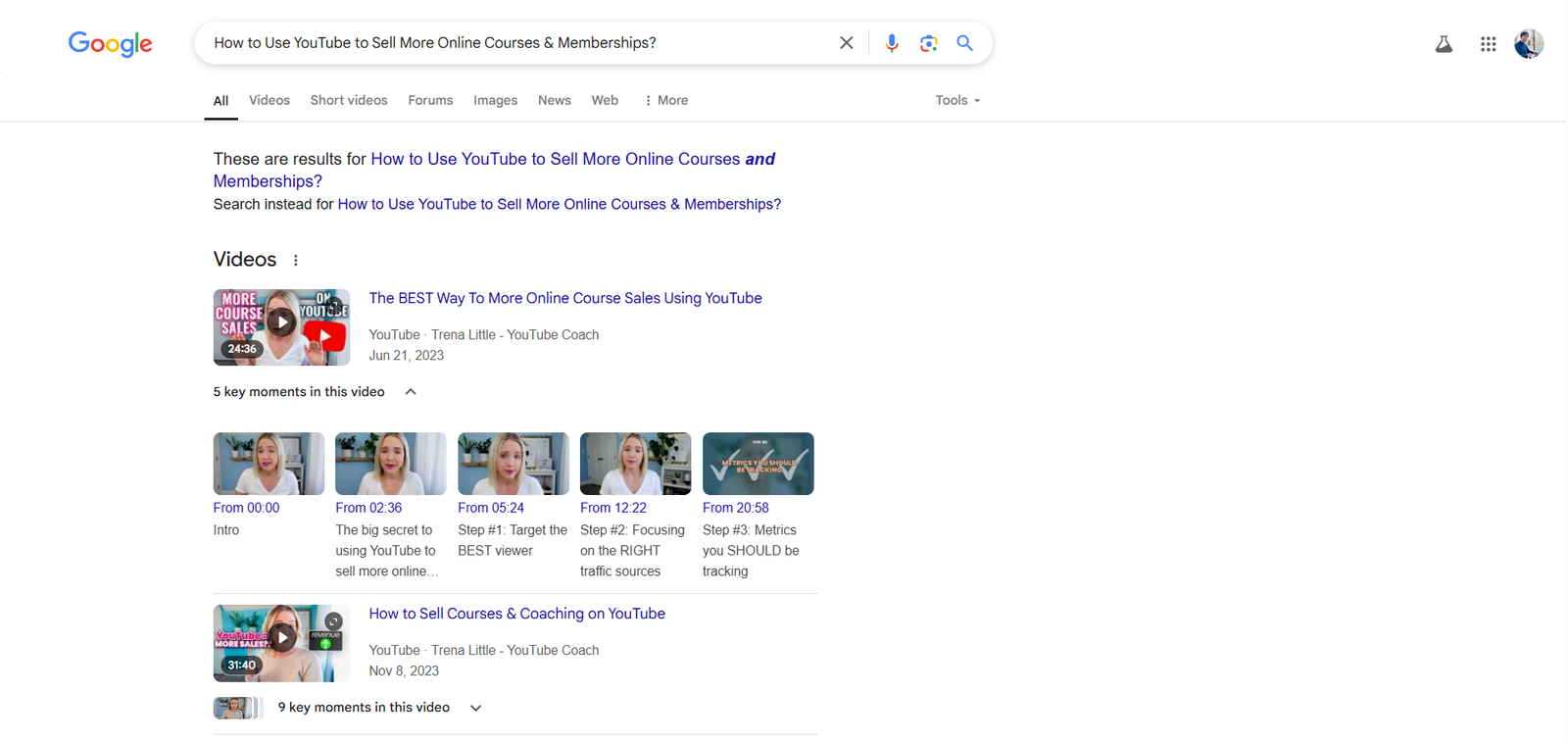Open the Videos section options menu
Image resolution: width=1568 pixels, height=743 pixels.
coord(296,261)
